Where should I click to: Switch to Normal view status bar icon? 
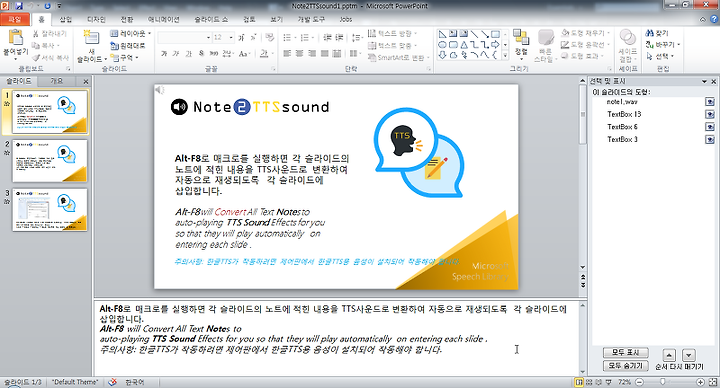[579, 382]
